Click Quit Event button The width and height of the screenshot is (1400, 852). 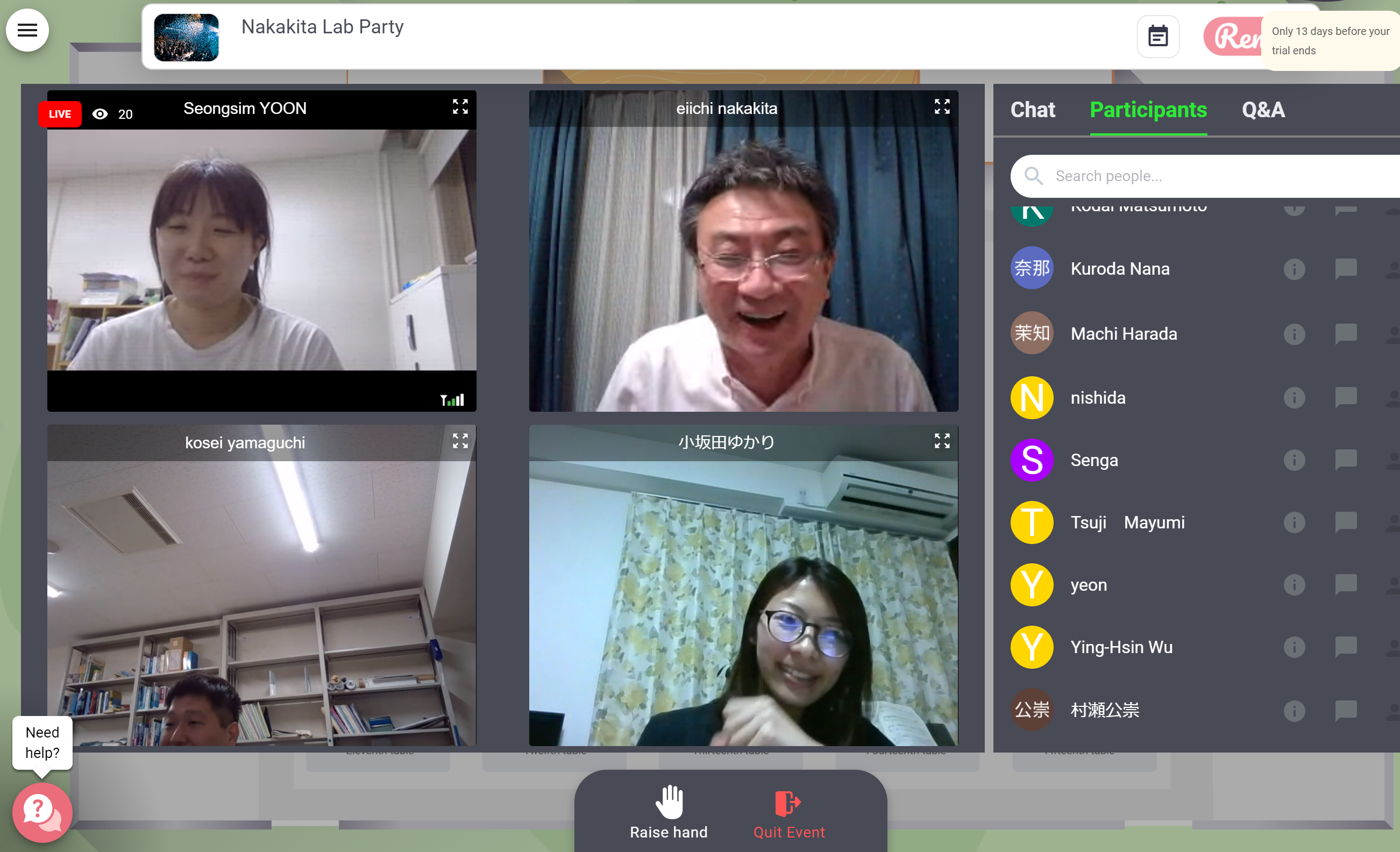788,812
